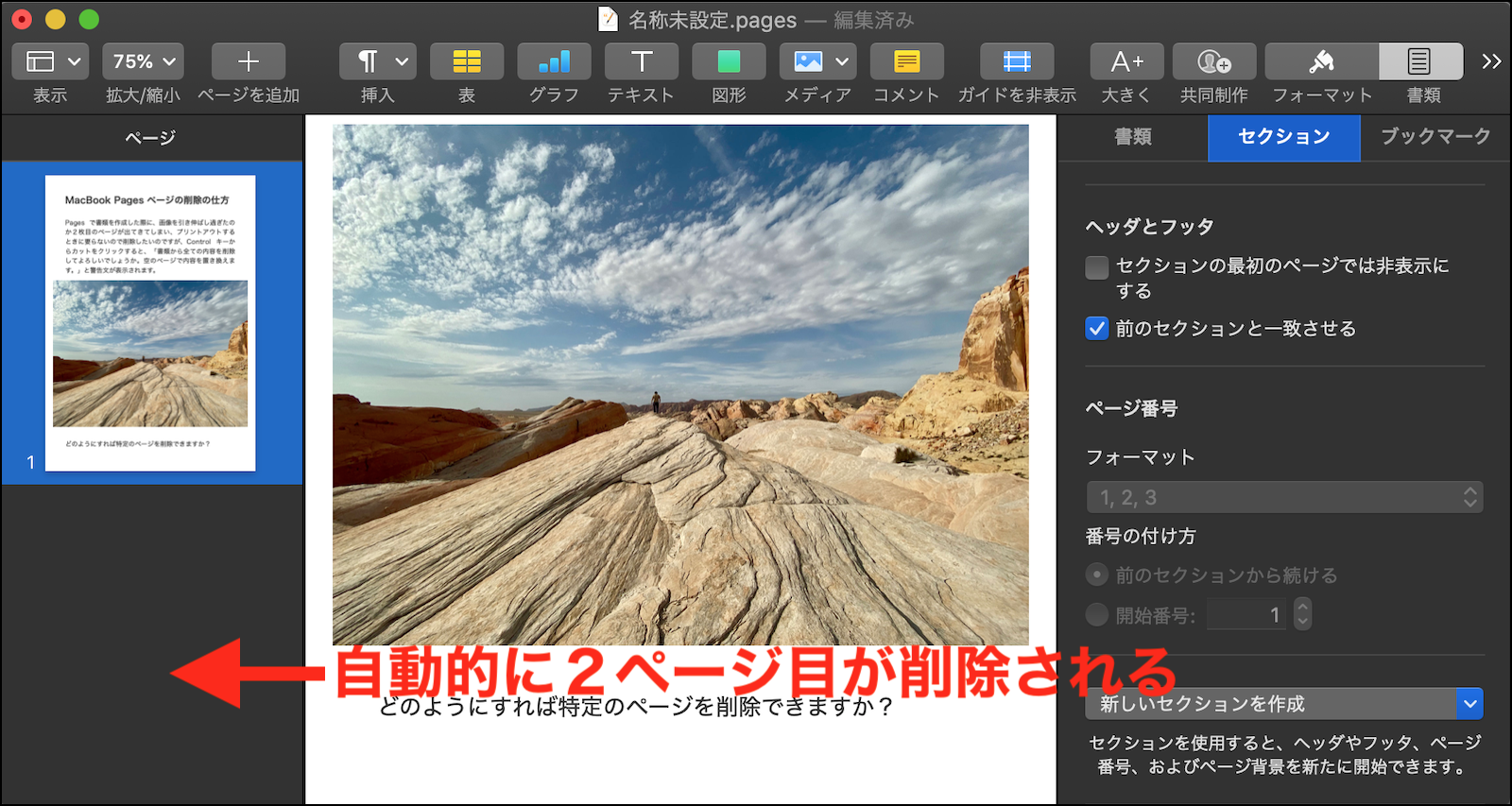This screenshot has height=806, width=1512.
Task: Open 新しいセクションを作成 dropdown
Action: click(1284, 704)
